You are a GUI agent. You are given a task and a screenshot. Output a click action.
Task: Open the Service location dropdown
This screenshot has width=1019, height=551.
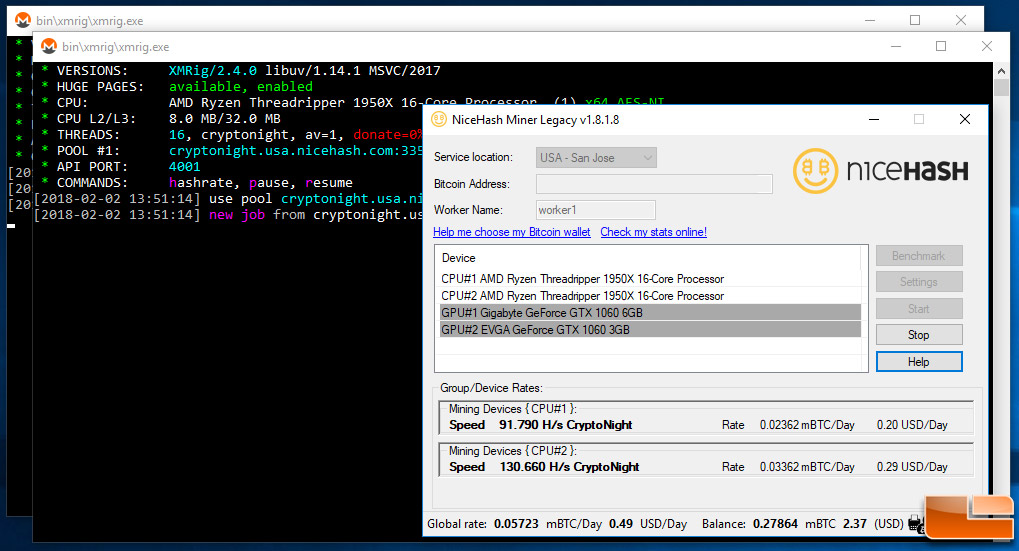596,157
